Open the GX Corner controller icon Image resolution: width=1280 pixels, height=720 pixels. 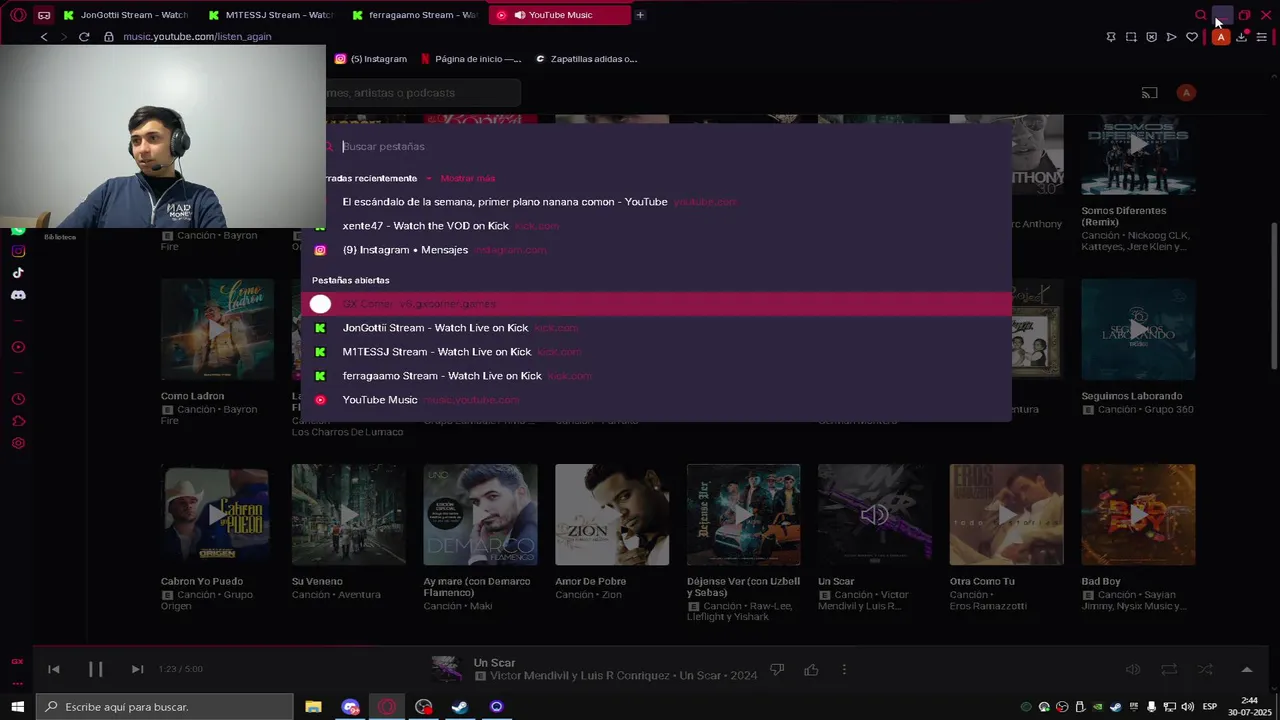44,15
